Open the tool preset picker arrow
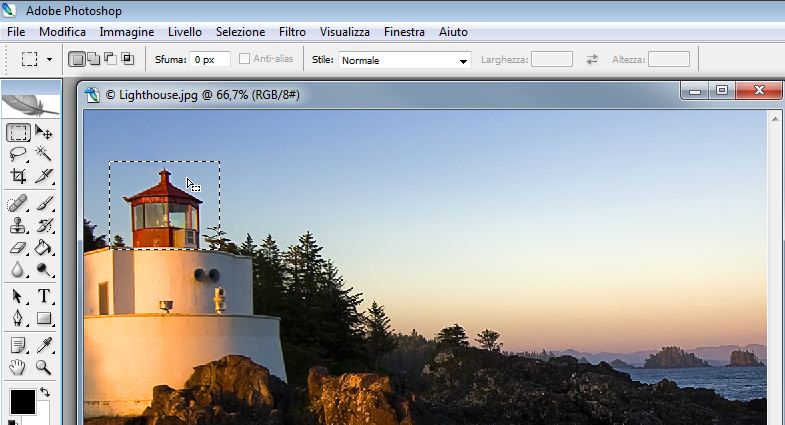 click(49, 60)
